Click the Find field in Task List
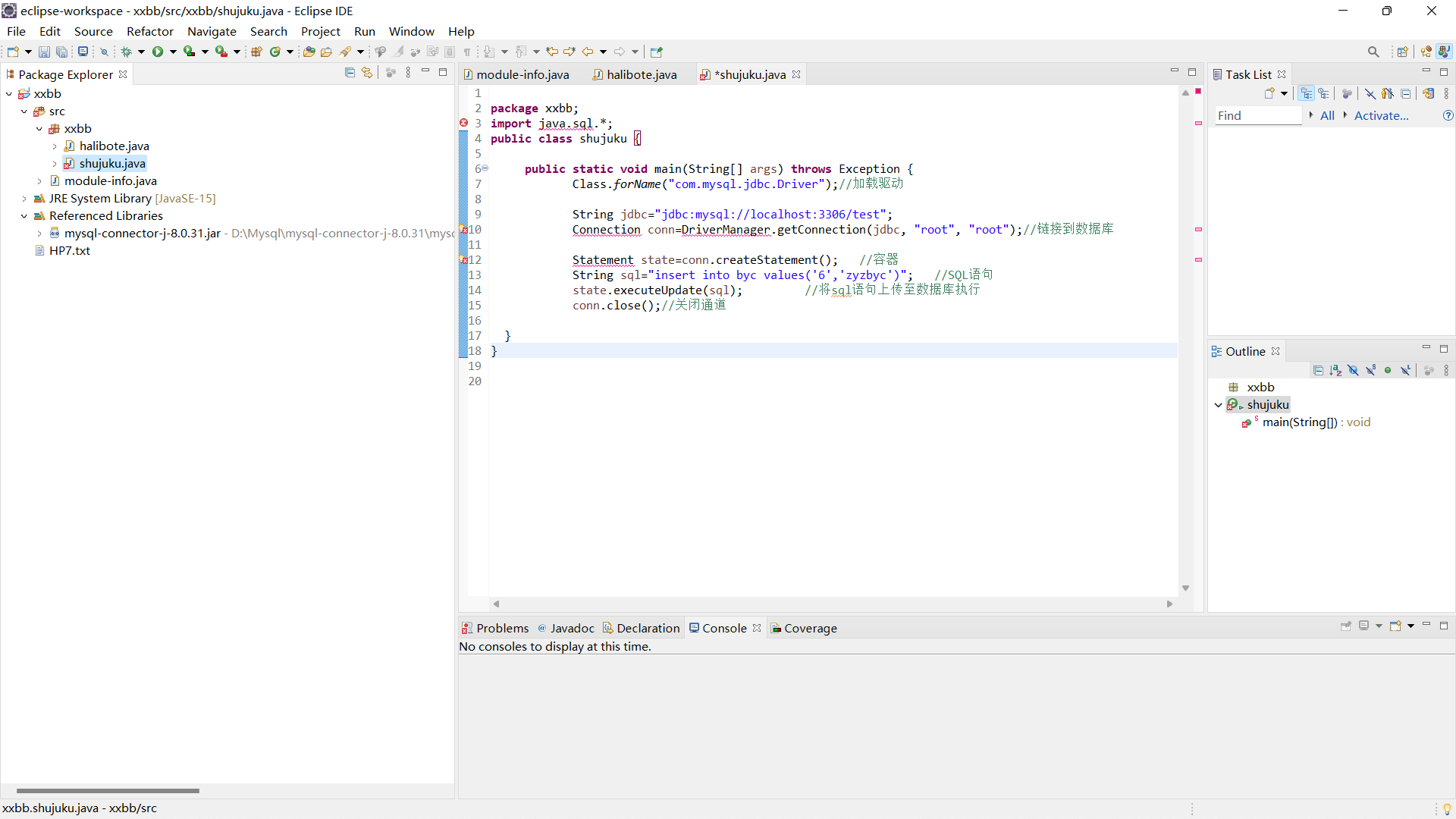 [1257, 115]
